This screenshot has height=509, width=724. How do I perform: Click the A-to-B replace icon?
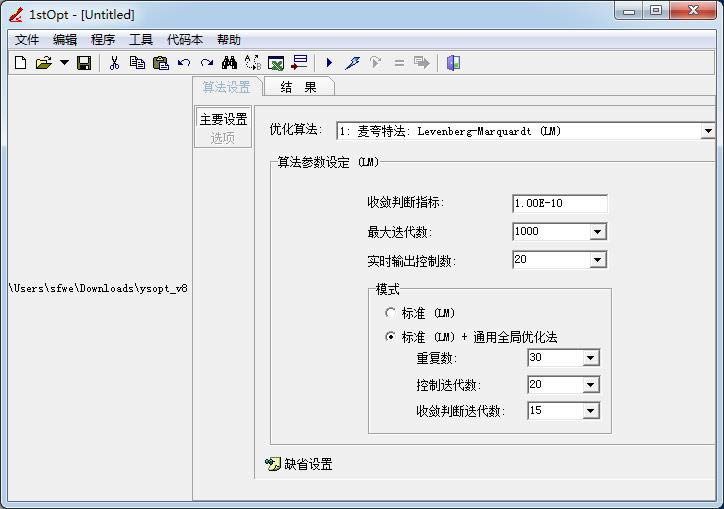point(253,62)
